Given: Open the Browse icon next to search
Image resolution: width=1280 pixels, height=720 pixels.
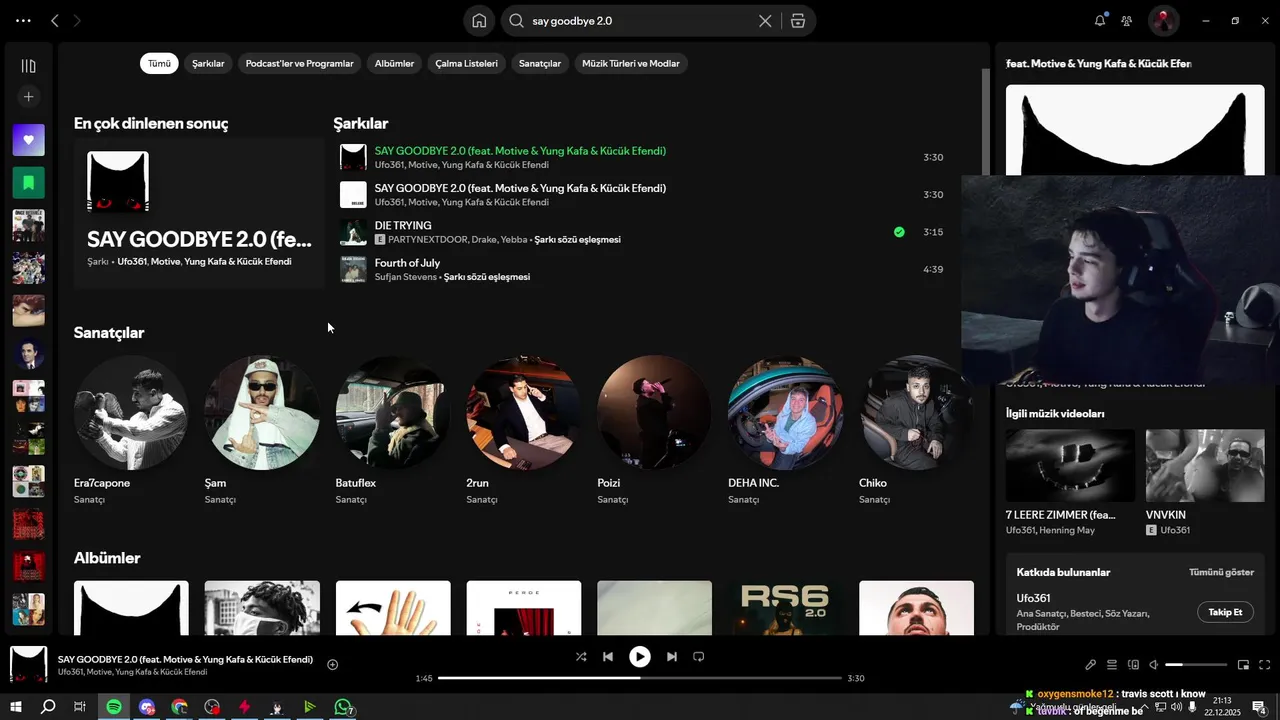Looking at the screenshot, I should pyautogui.click(x=797, y=20).
